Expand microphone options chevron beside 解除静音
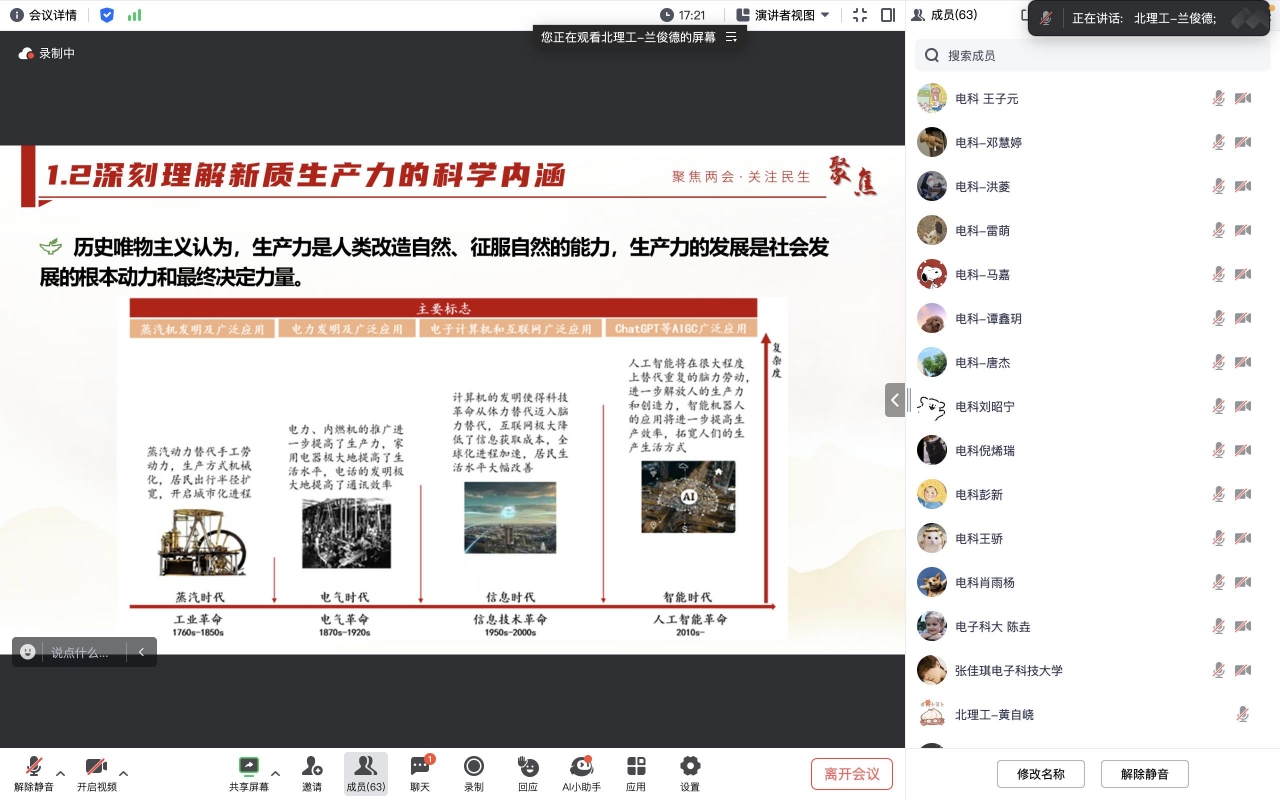Image resolution: width=1280 pixels, height=800 pixels. pyautogui.click(x=60, y=773)
